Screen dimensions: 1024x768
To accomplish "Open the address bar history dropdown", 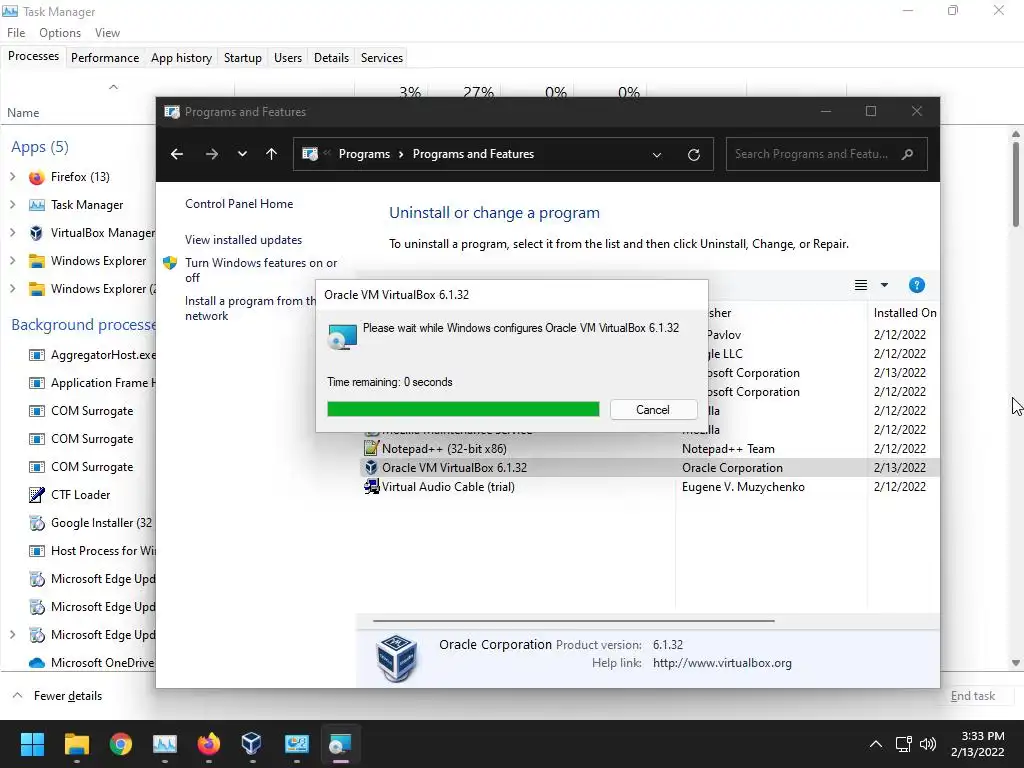I will pos(657,155).
